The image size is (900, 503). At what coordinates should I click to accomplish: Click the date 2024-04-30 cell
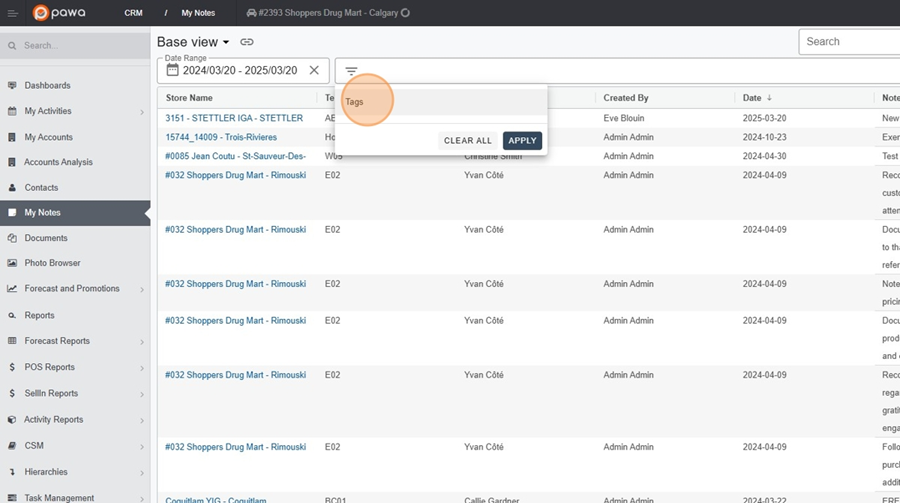point(765,156)
